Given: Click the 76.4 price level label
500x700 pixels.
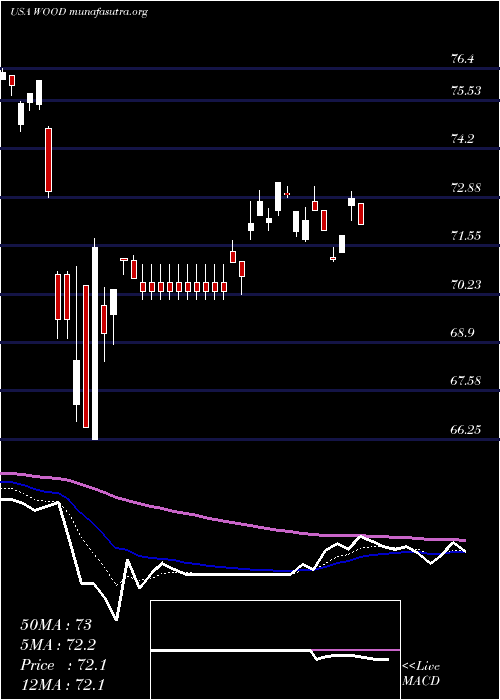Looking at the screenshot, I should [x=463, y=59].
